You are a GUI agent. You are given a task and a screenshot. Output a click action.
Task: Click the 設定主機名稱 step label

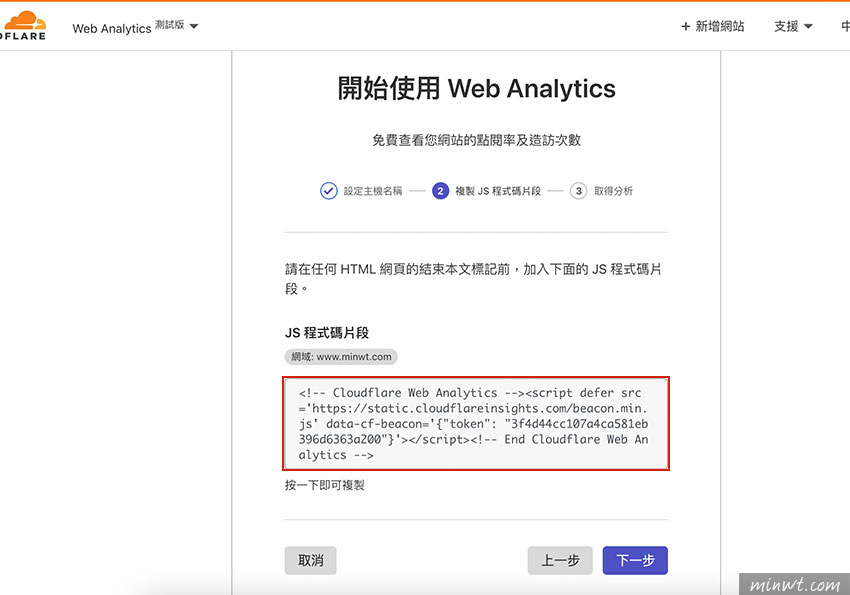pos(373,191)
